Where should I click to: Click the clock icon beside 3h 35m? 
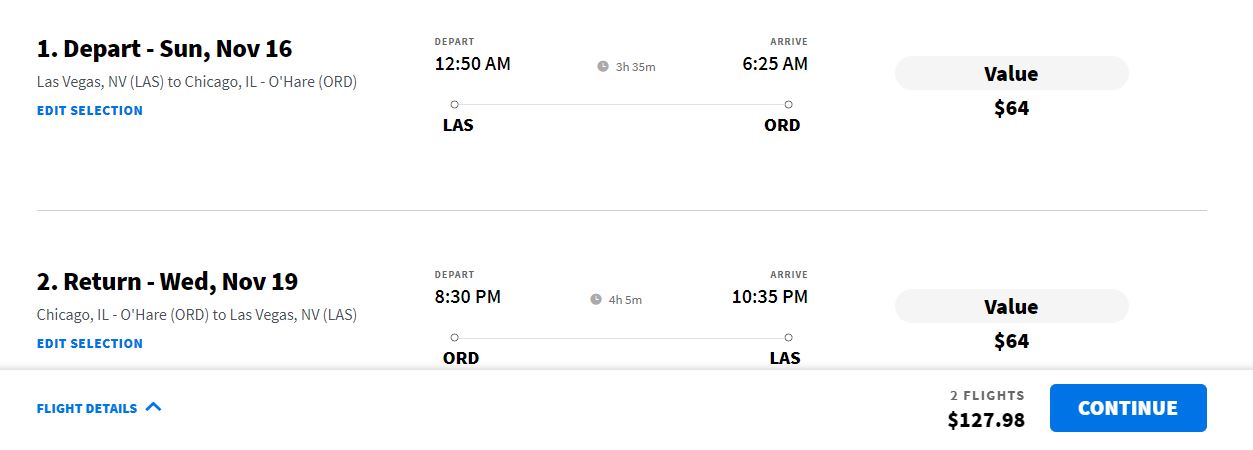tap(603, 67)
